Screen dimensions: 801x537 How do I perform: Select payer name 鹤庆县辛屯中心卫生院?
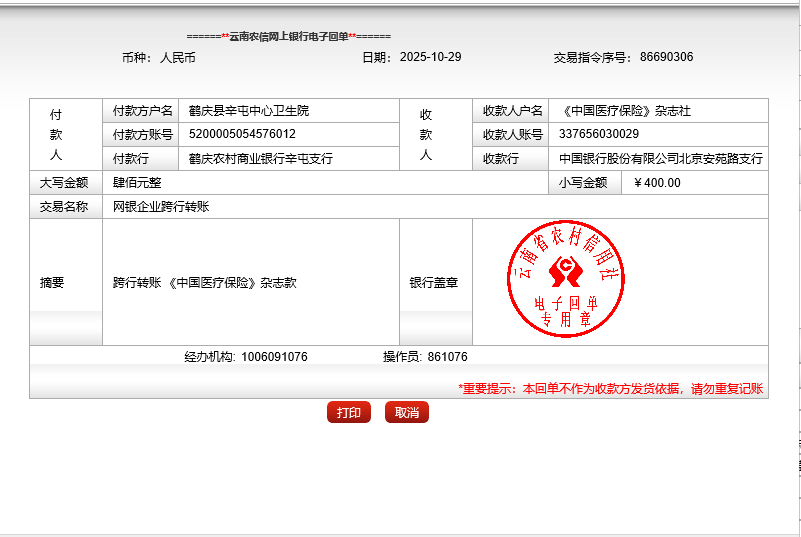point(249,111)
